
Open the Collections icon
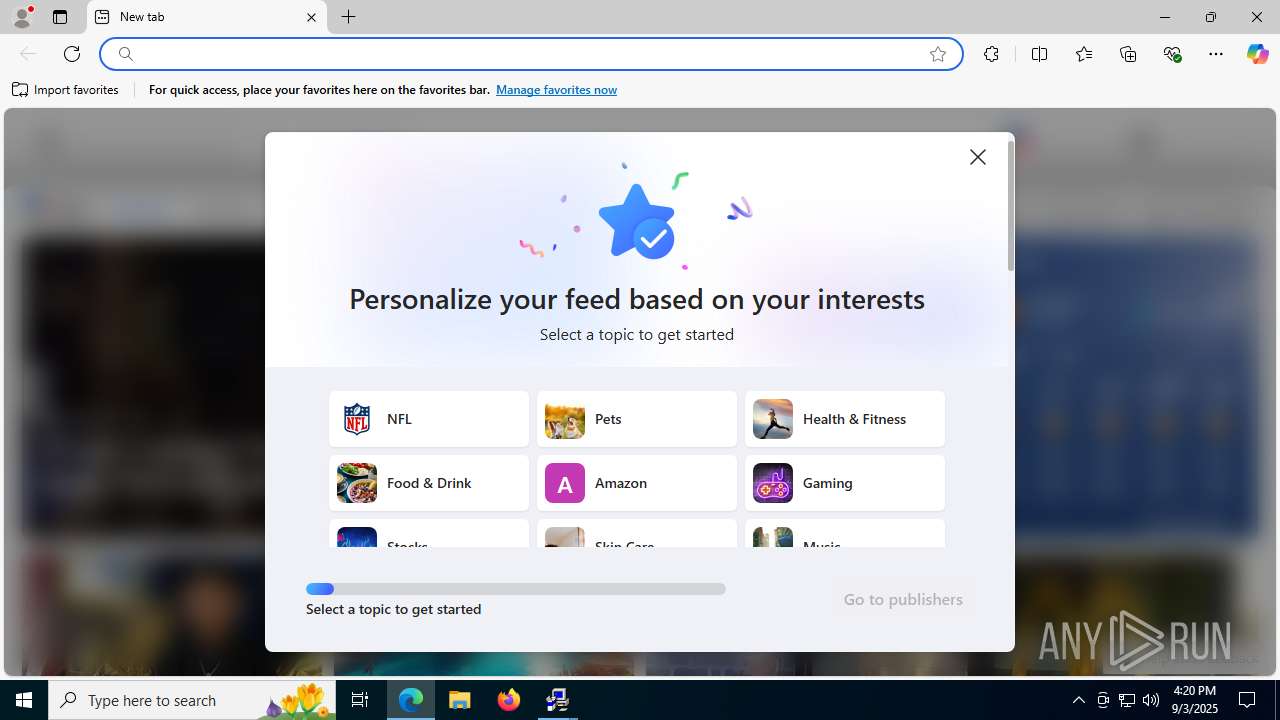coord(1128,54)
